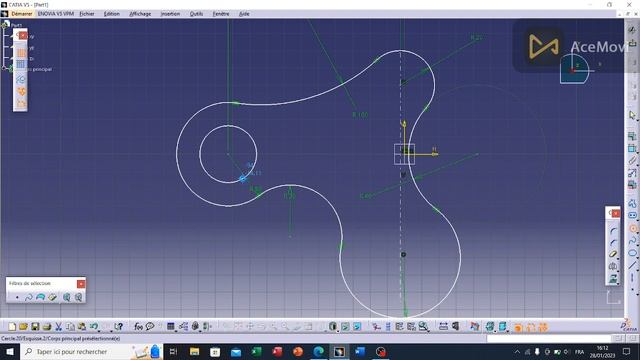The image size is (640, 360).
Task: Click the Chamfer tool in floating operation toolbar
Action: tap(613, 243)
